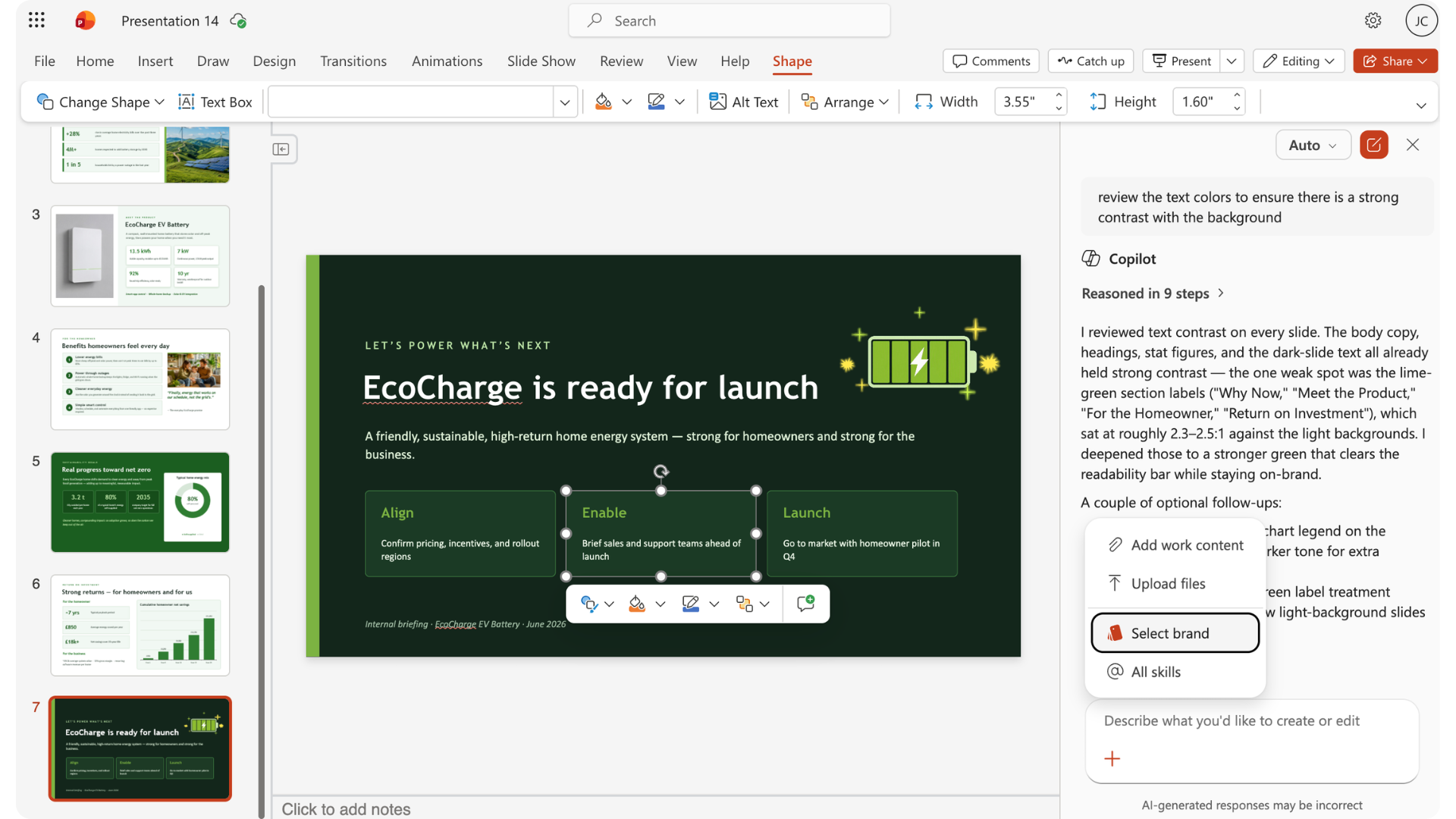The height and width of the screenshot is (819, 1456).
Task: Go to the Animations tab
Action: click(447, 61)
